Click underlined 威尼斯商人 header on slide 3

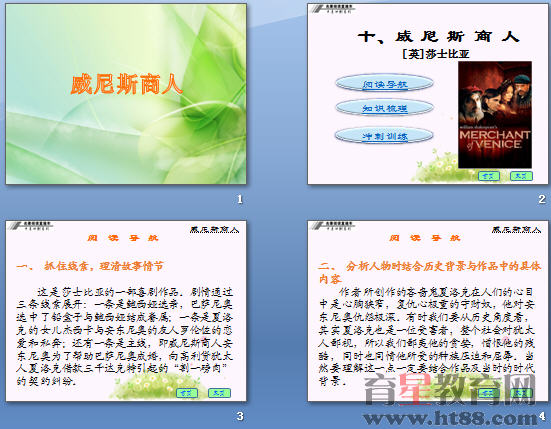214,230
